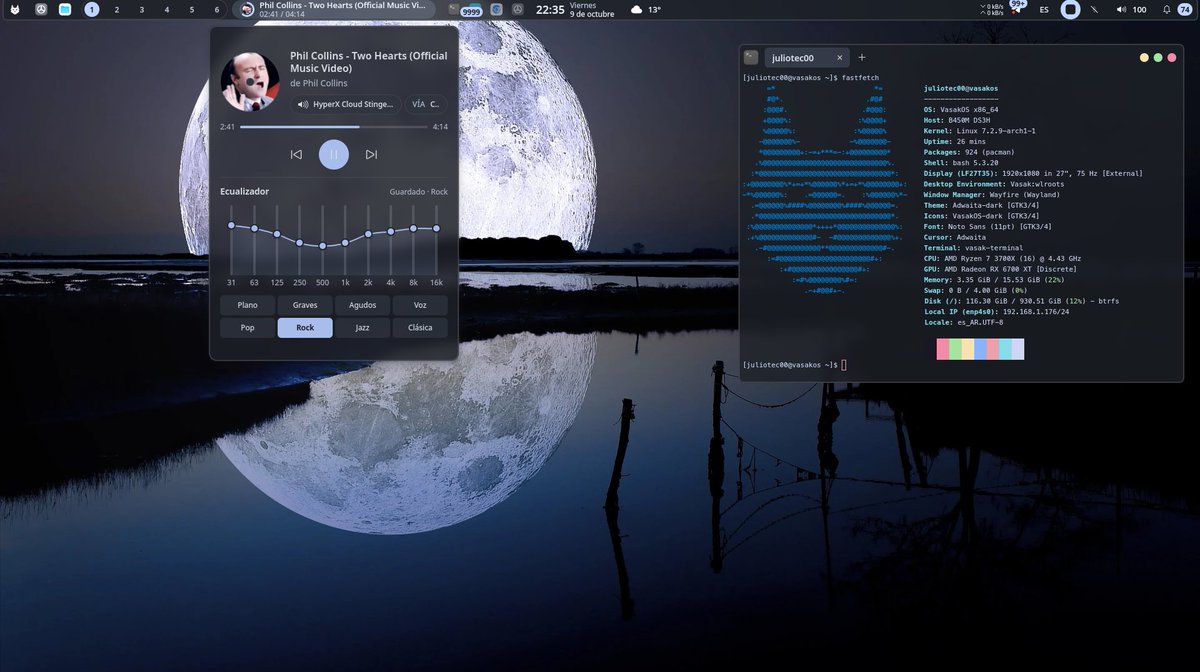The image size is (1200, 672).
Task: Click the terminal tray icon with 9999 badge
Action: click(x=464, y=9)
